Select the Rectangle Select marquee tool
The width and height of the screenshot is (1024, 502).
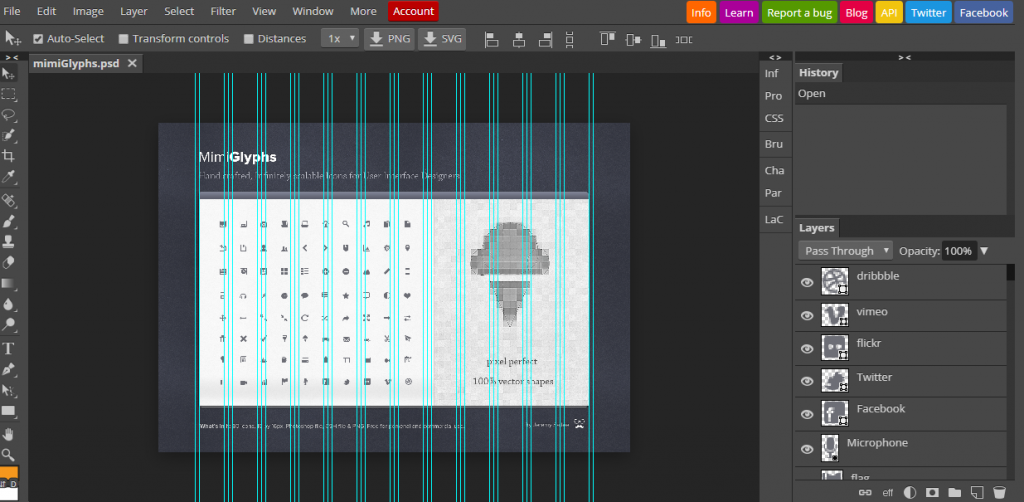(x=8, y=94)
